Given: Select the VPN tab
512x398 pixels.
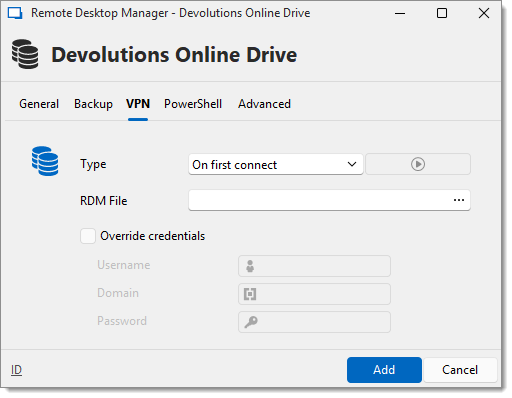Looking at the screenshot, I should 138,104.
